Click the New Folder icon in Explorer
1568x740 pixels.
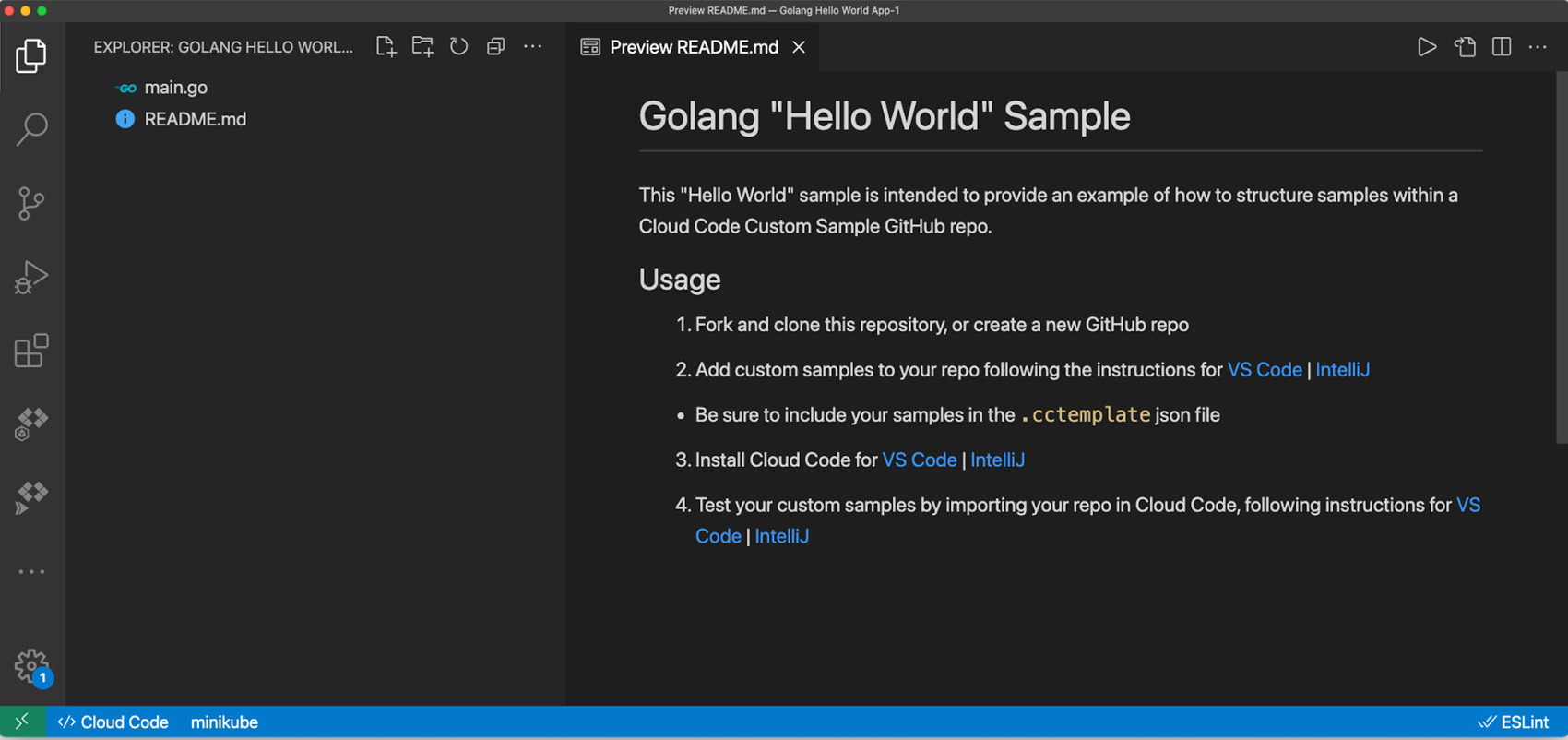(422, 47)
